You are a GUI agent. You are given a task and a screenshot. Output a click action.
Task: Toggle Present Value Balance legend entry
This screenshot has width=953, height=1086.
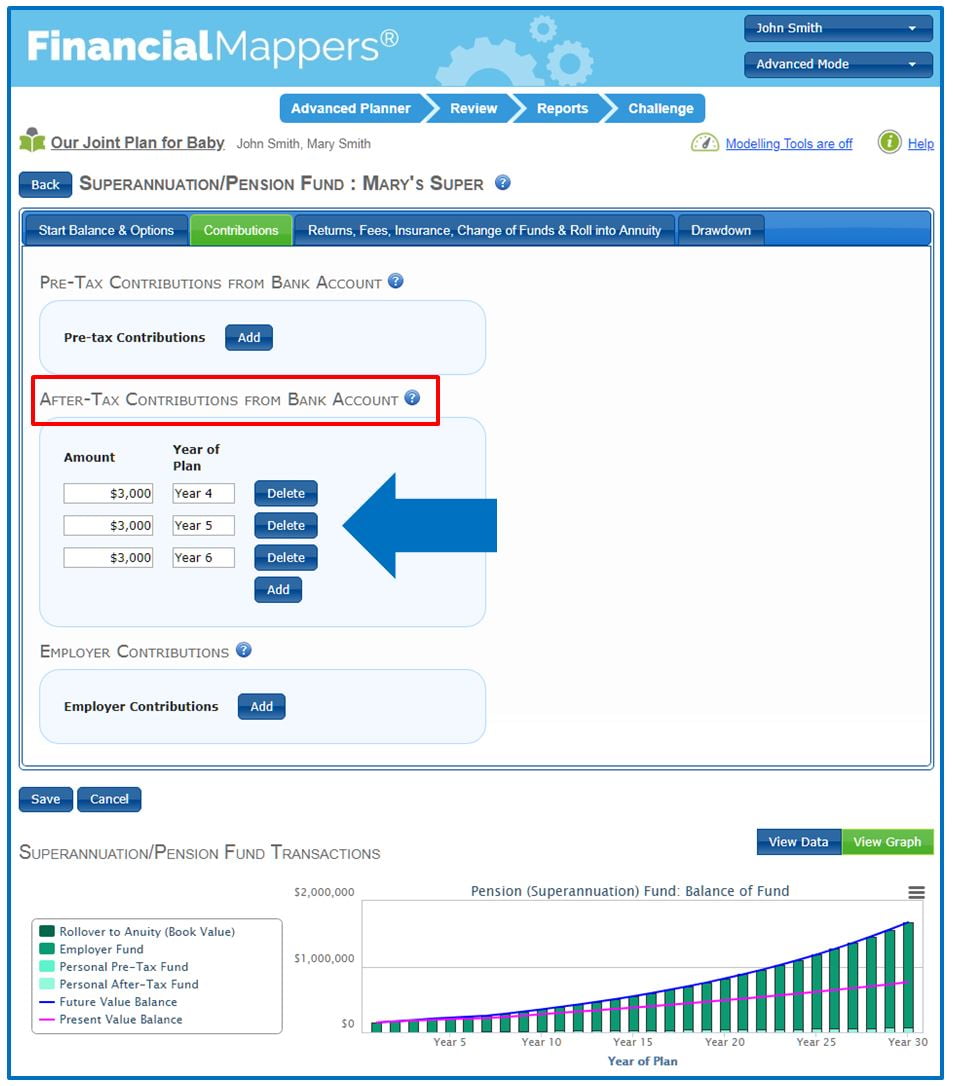point(120,1019)
